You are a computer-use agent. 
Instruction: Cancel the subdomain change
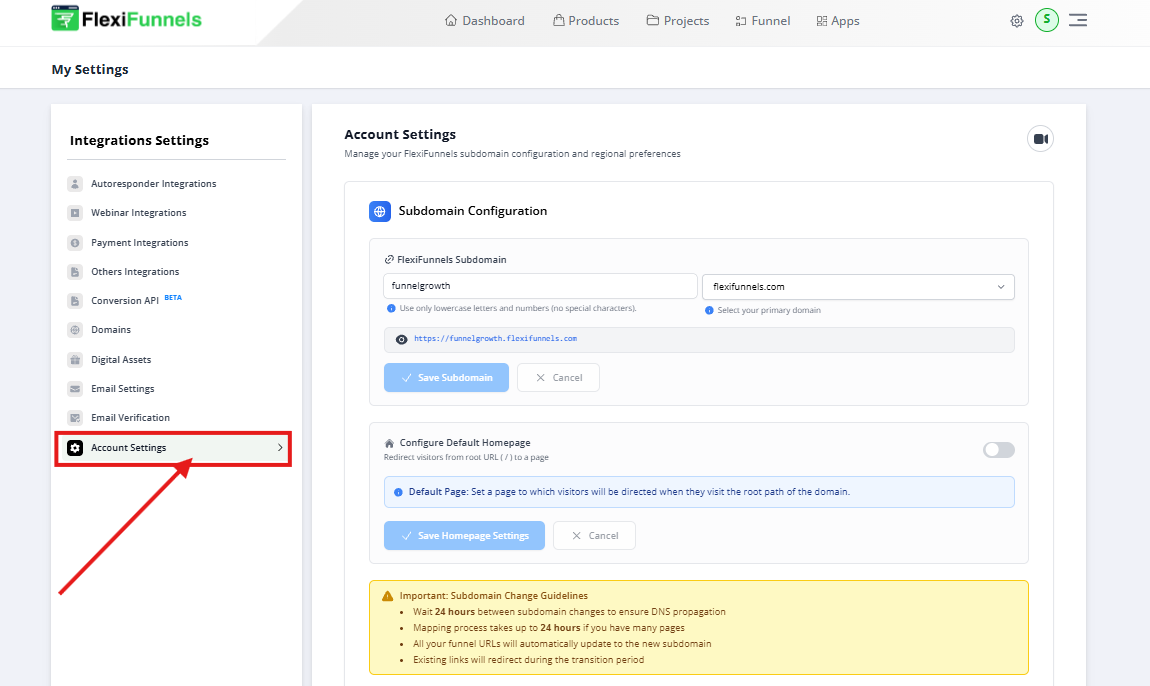pos(558,378)
